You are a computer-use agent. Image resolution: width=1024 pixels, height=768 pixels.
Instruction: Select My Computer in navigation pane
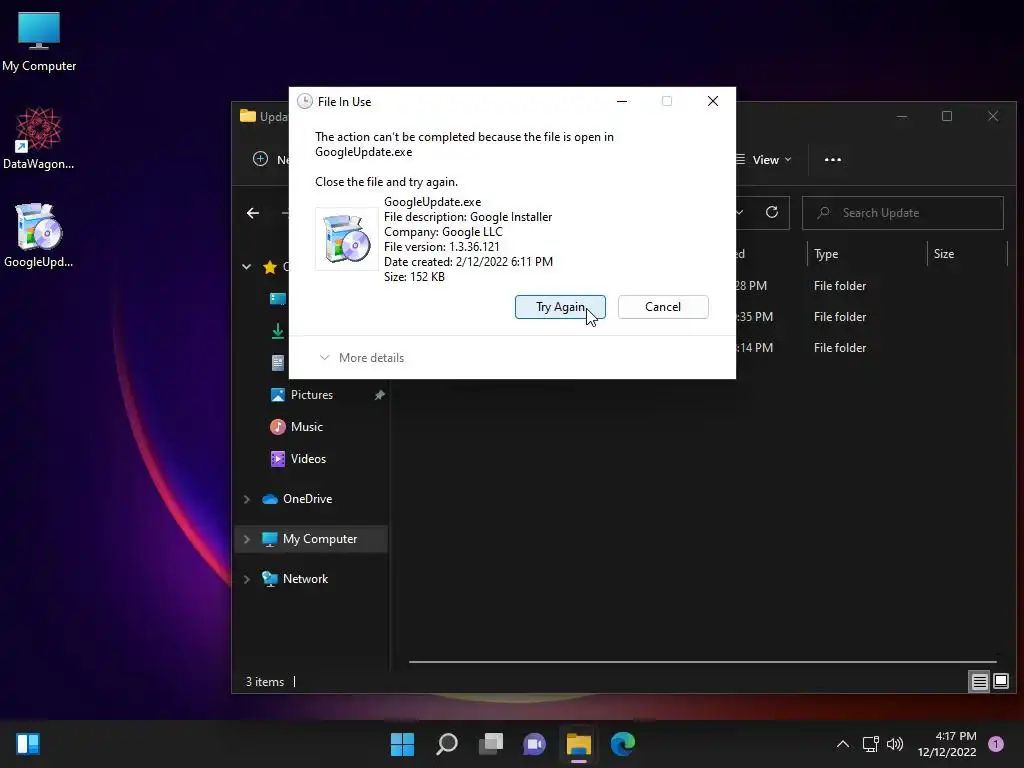tap(311, 539)
